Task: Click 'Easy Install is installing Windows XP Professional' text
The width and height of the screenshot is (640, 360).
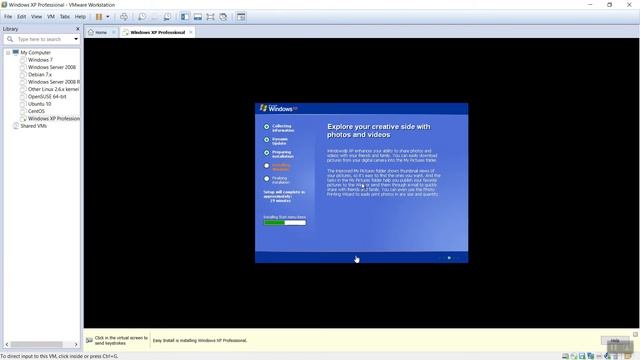Action: [x=200, y=340]
